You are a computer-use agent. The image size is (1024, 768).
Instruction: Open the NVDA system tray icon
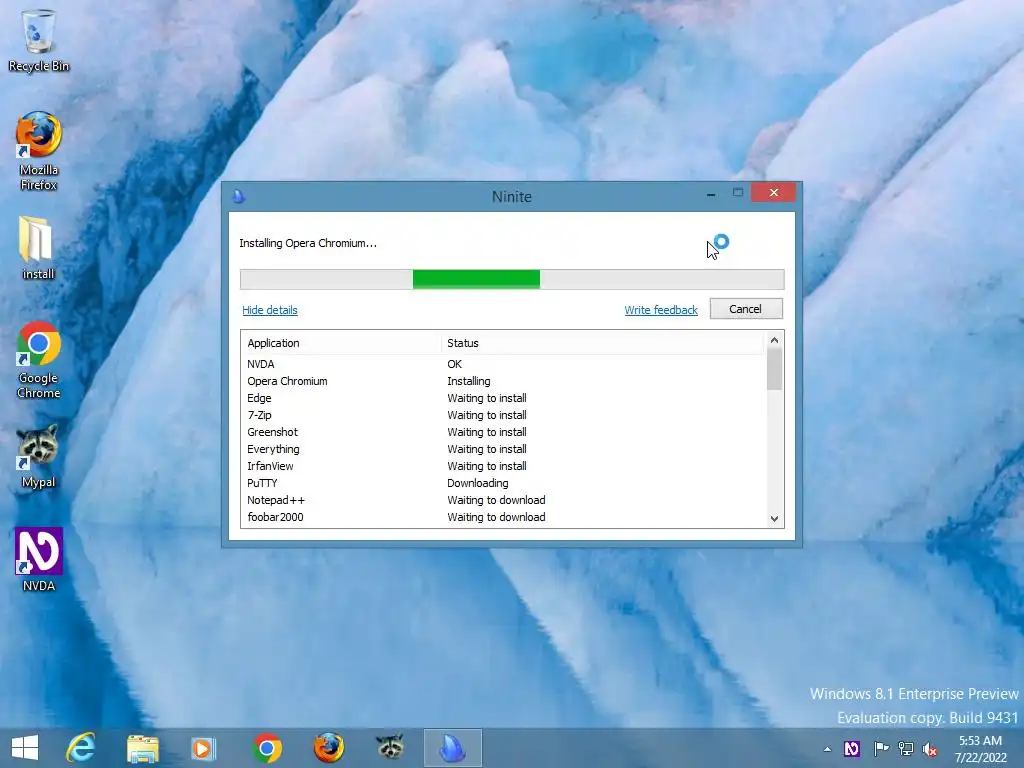[852, 749]
